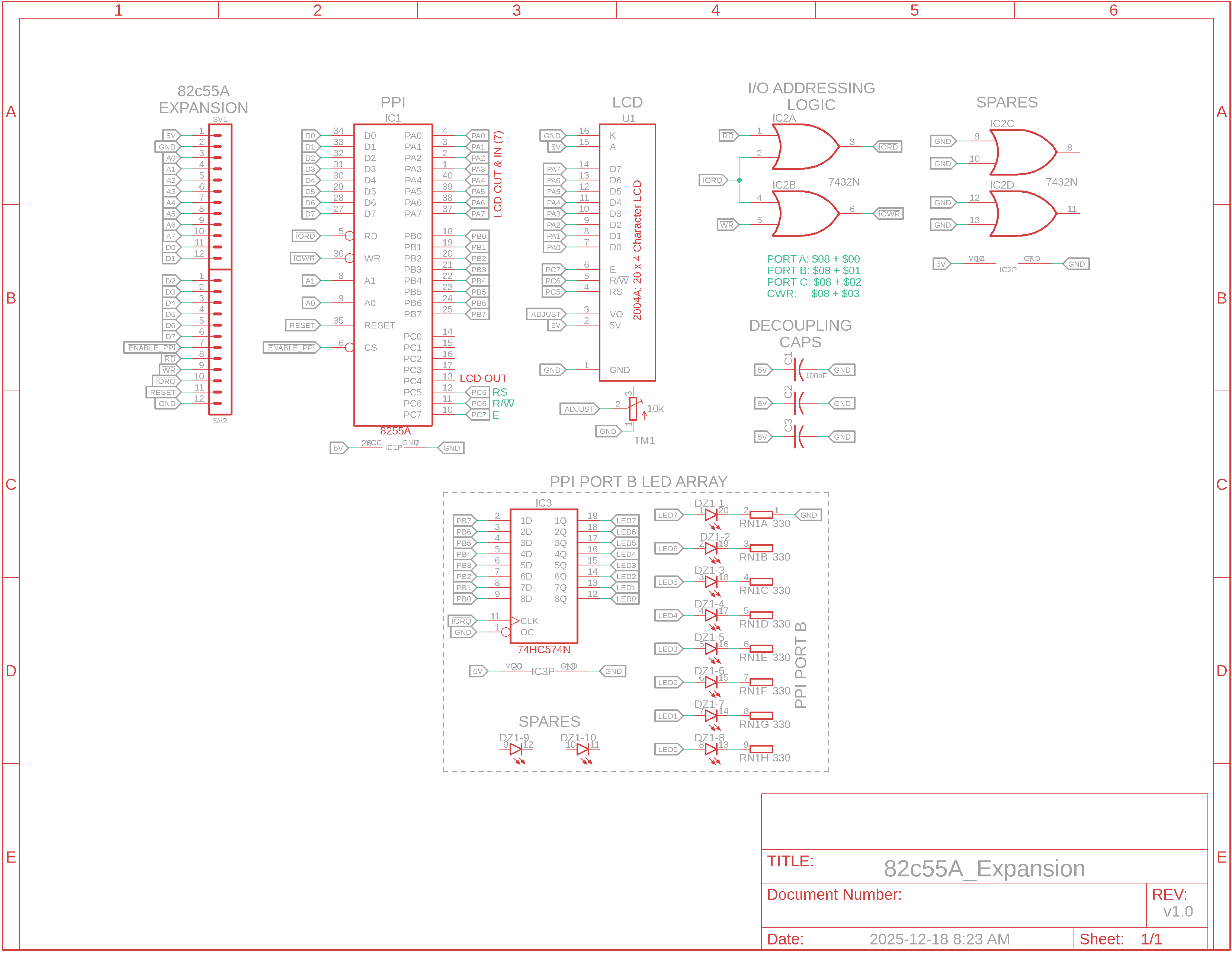The height and width of the screenshot is (953, 1232).
Task: Click the 74HC574N IC3 chip body
Action: [x=544, y=577]
